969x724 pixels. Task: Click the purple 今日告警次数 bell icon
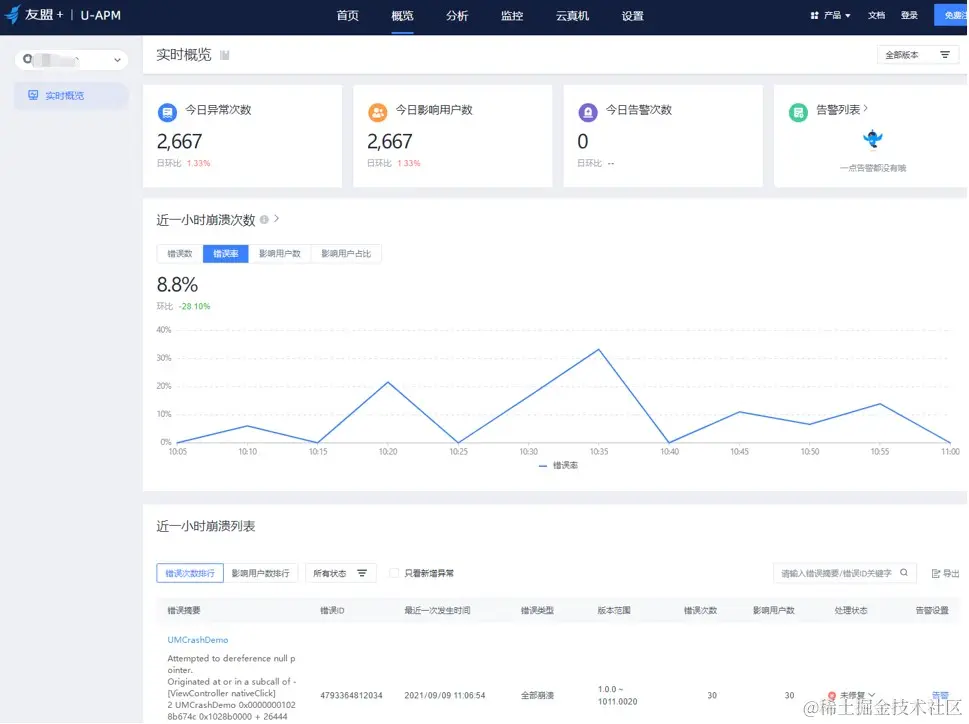[x=587, y=112]
